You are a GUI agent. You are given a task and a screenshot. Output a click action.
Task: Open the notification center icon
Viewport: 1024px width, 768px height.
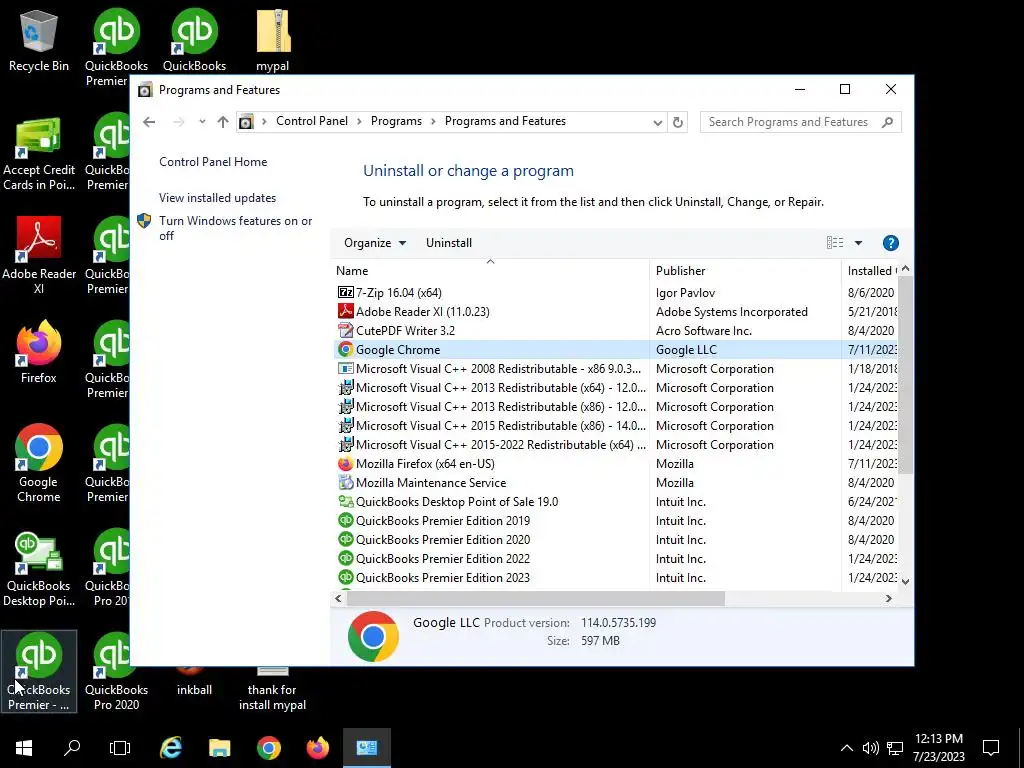point(991,748)
